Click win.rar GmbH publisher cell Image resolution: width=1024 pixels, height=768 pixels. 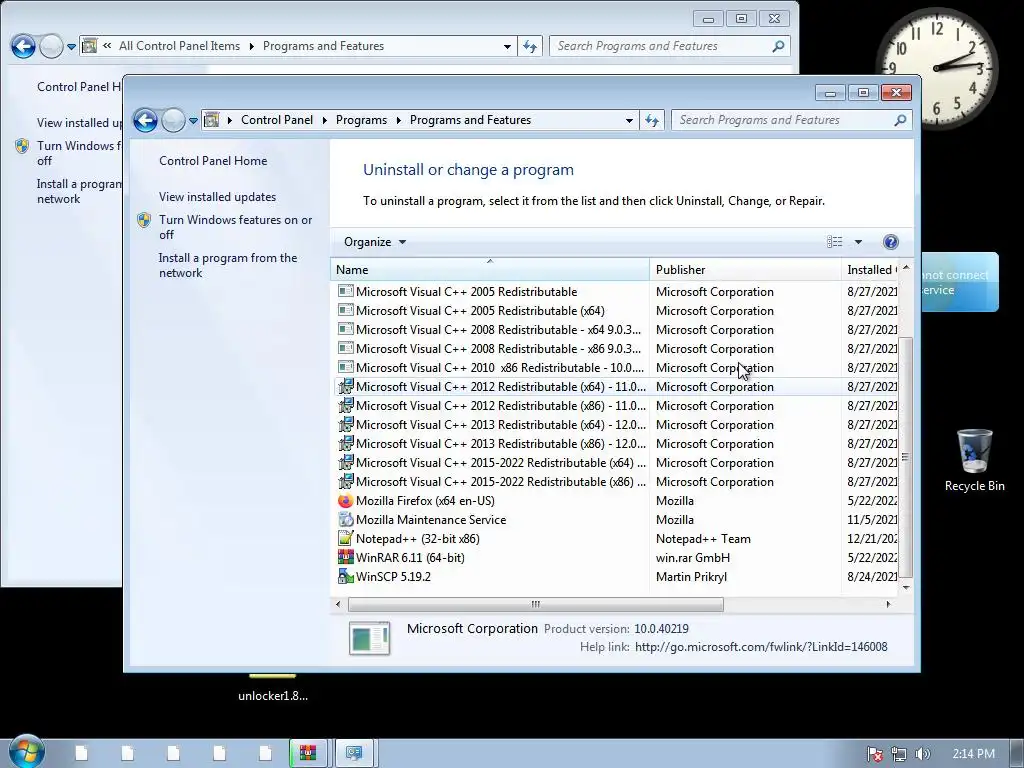click(693, 558)
